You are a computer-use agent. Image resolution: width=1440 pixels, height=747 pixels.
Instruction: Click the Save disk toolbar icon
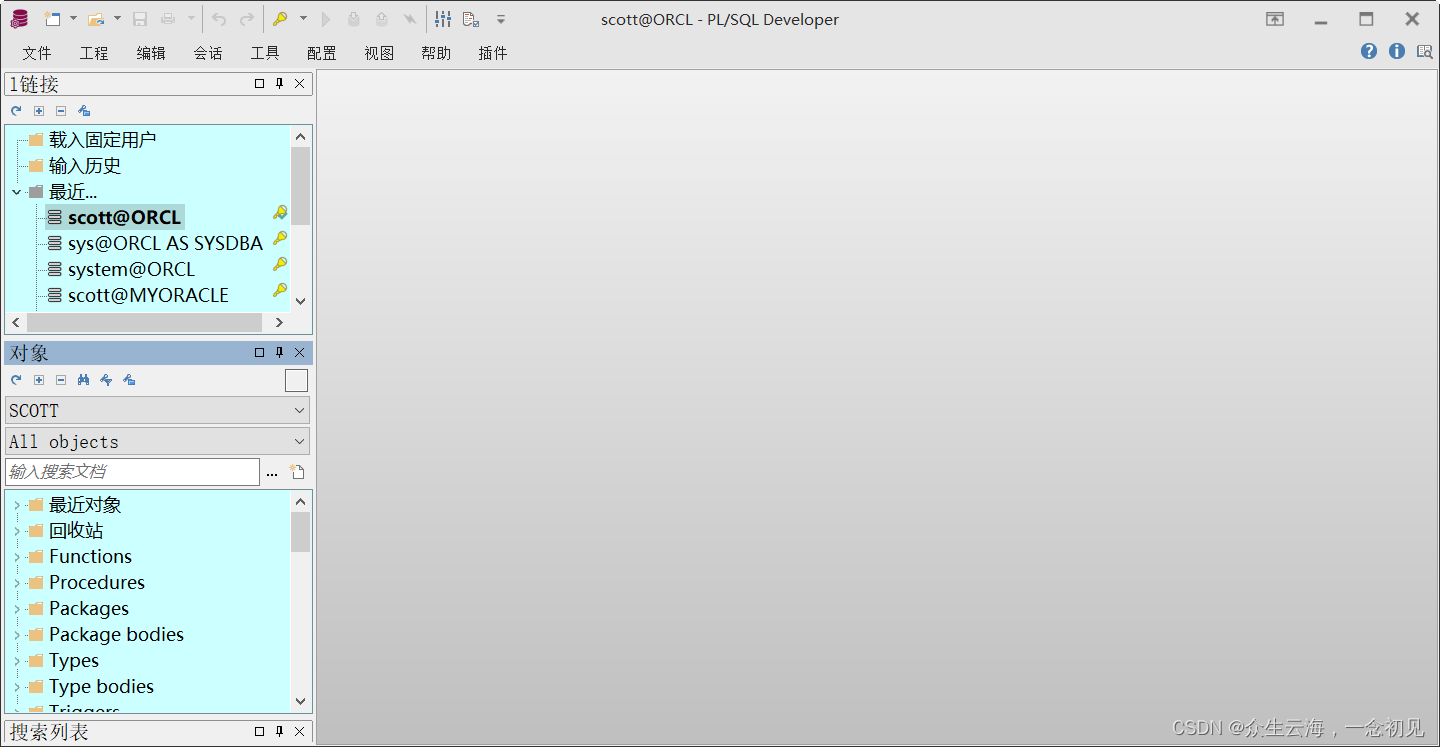tap(140, 19)
